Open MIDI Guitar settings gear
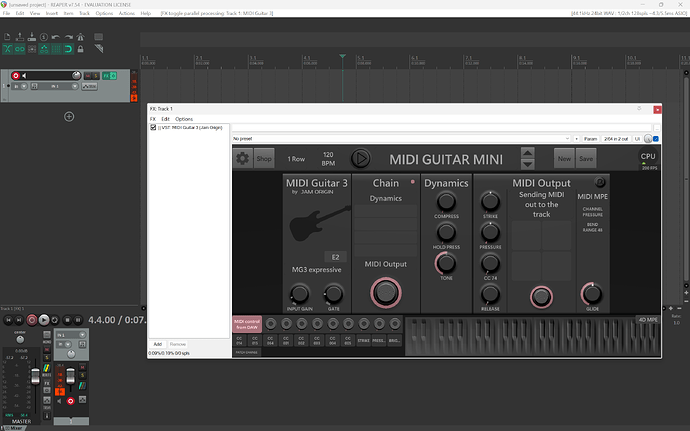This screenshot has width=690, height=431. click(x=242, y=158)
